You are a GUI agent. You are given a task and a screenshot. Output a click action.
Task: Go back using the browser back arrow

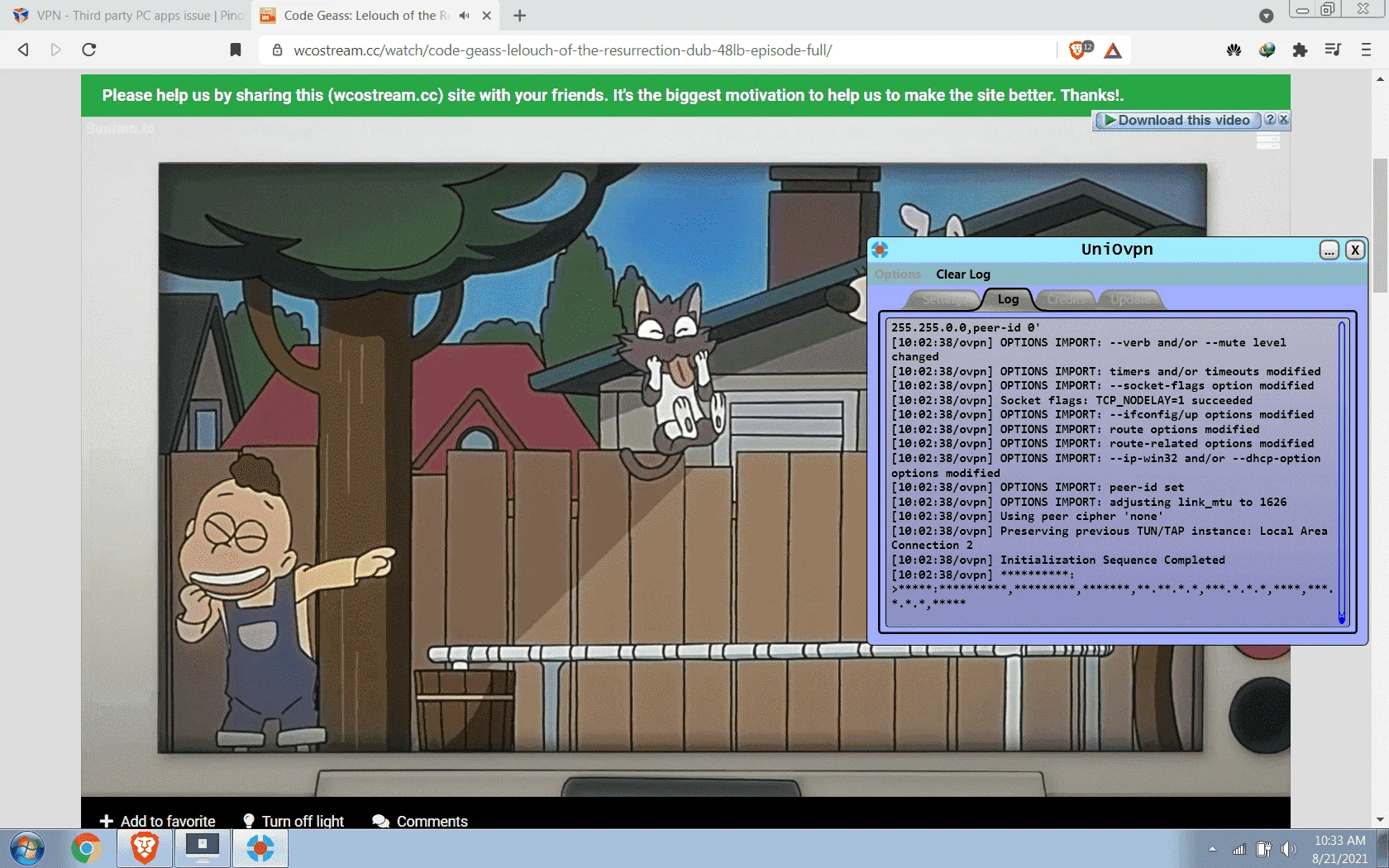23,50
